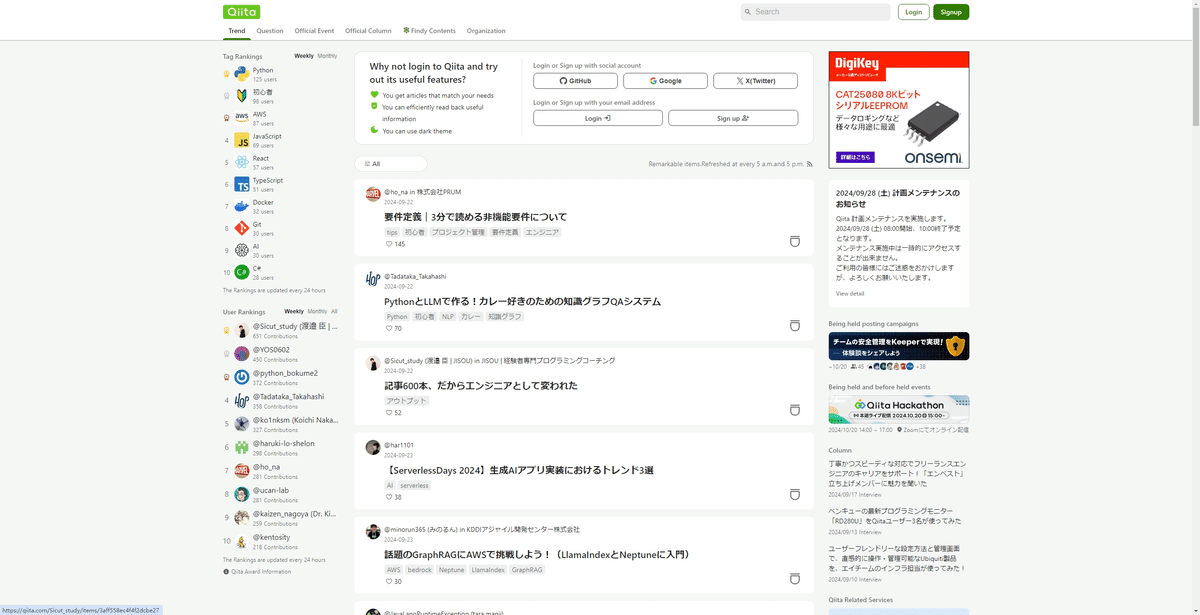
Task: Stock the GraphRAG article with bookmark icon
Action: (x=795, y=579)
